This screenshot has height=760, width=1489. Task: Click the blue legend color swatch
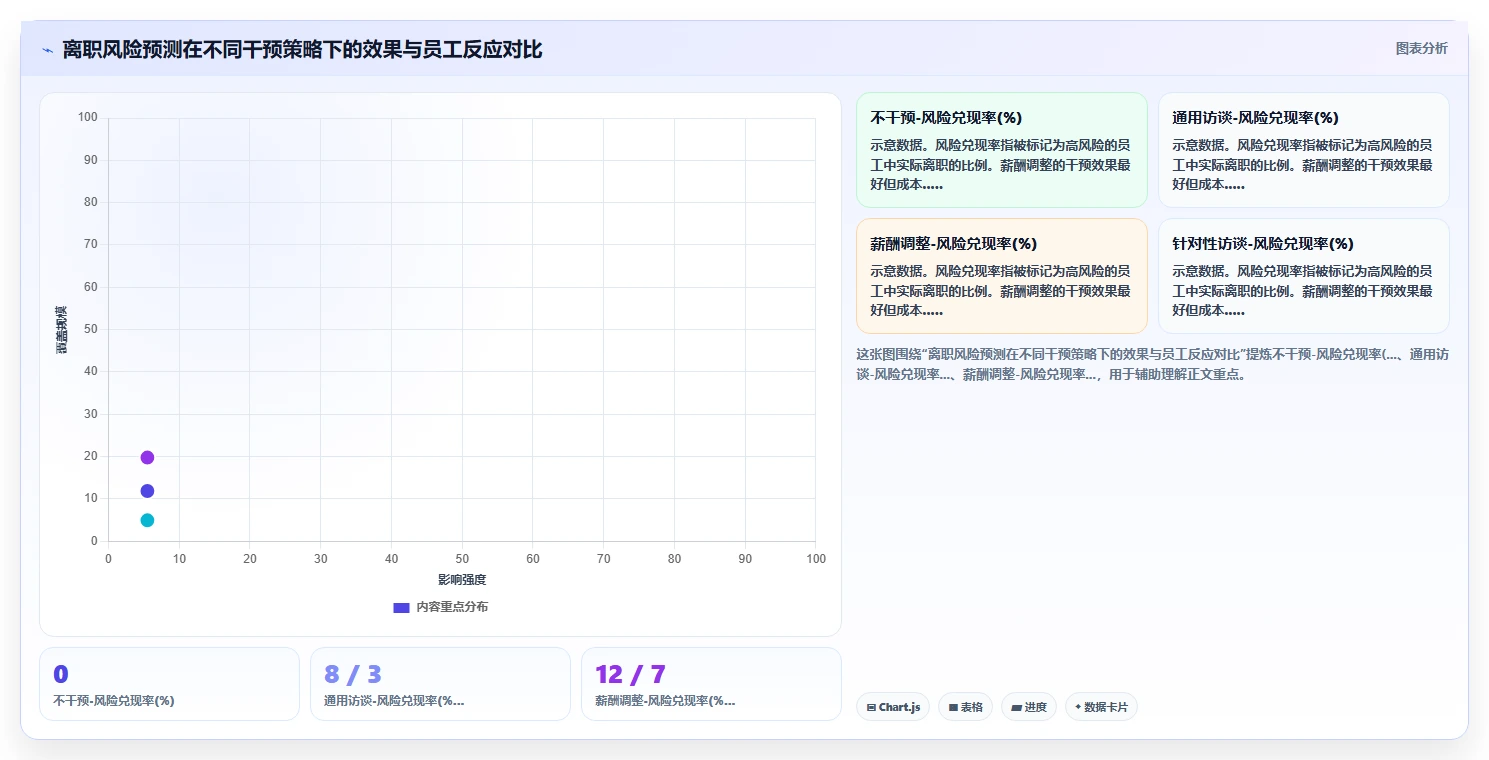click(x=401, y=607)
